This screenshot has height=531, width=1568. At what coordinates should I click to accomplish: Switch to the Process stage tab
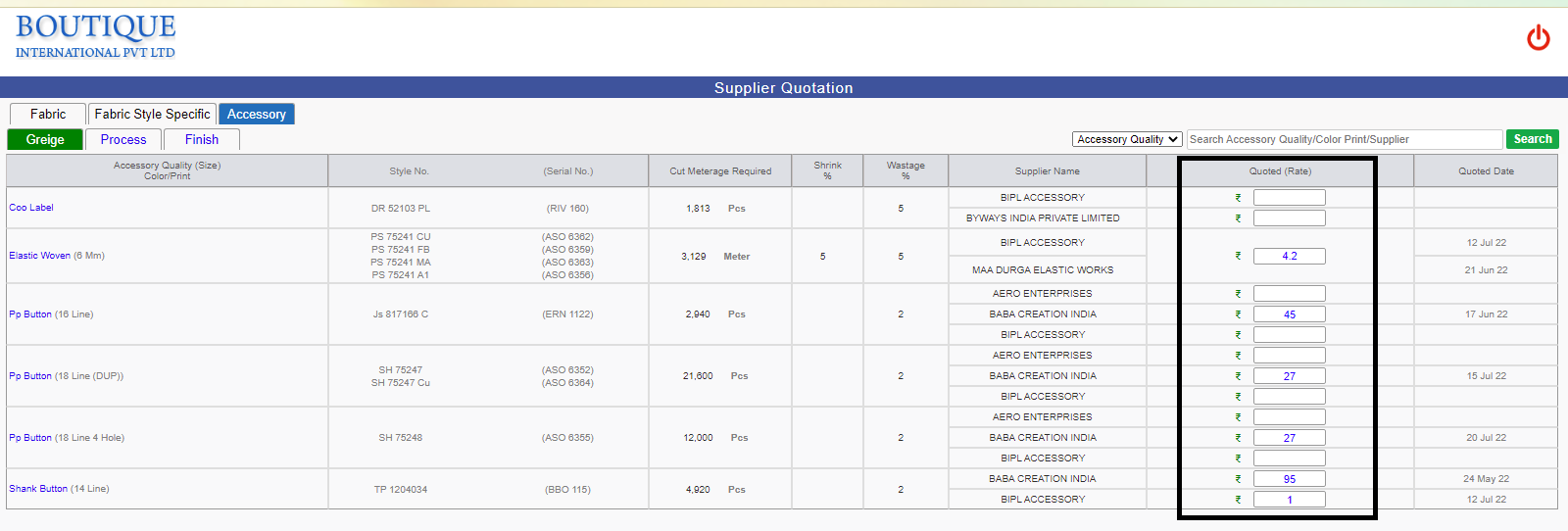123,139
